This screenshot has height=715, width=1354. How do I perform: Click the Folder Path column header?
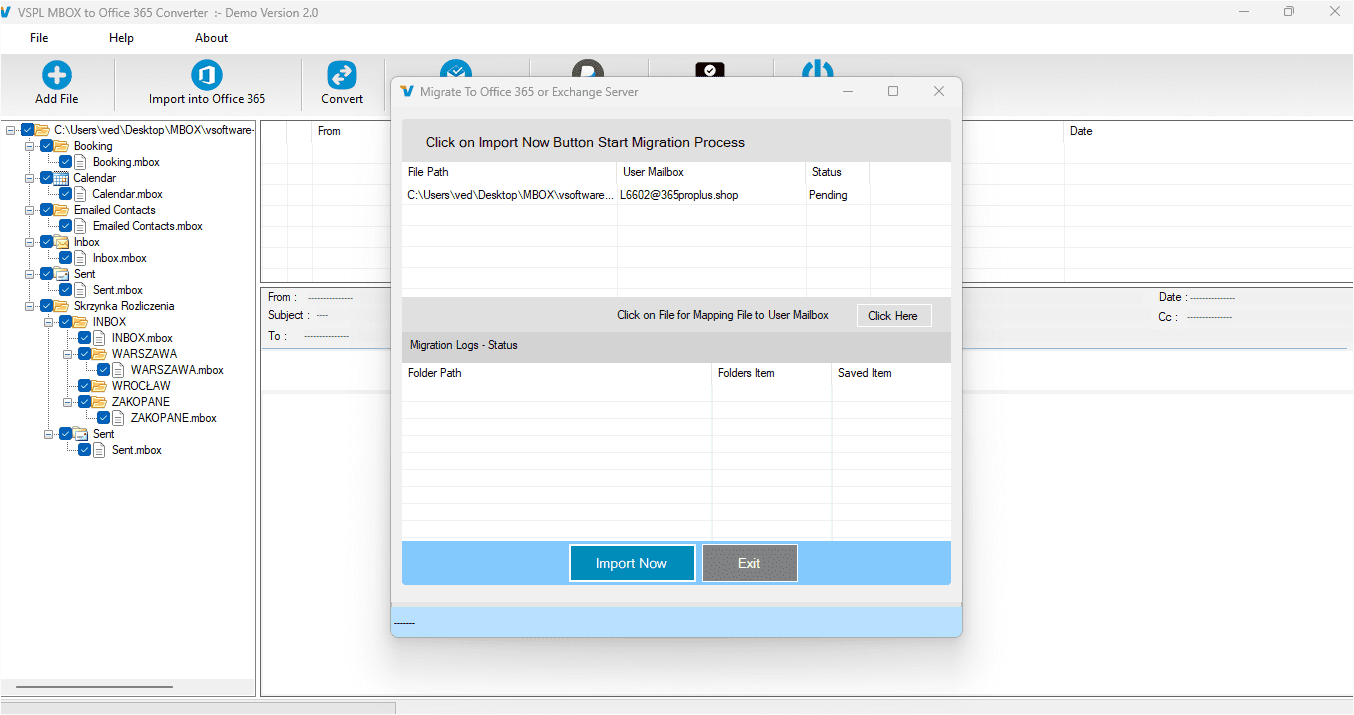[557, 373]
